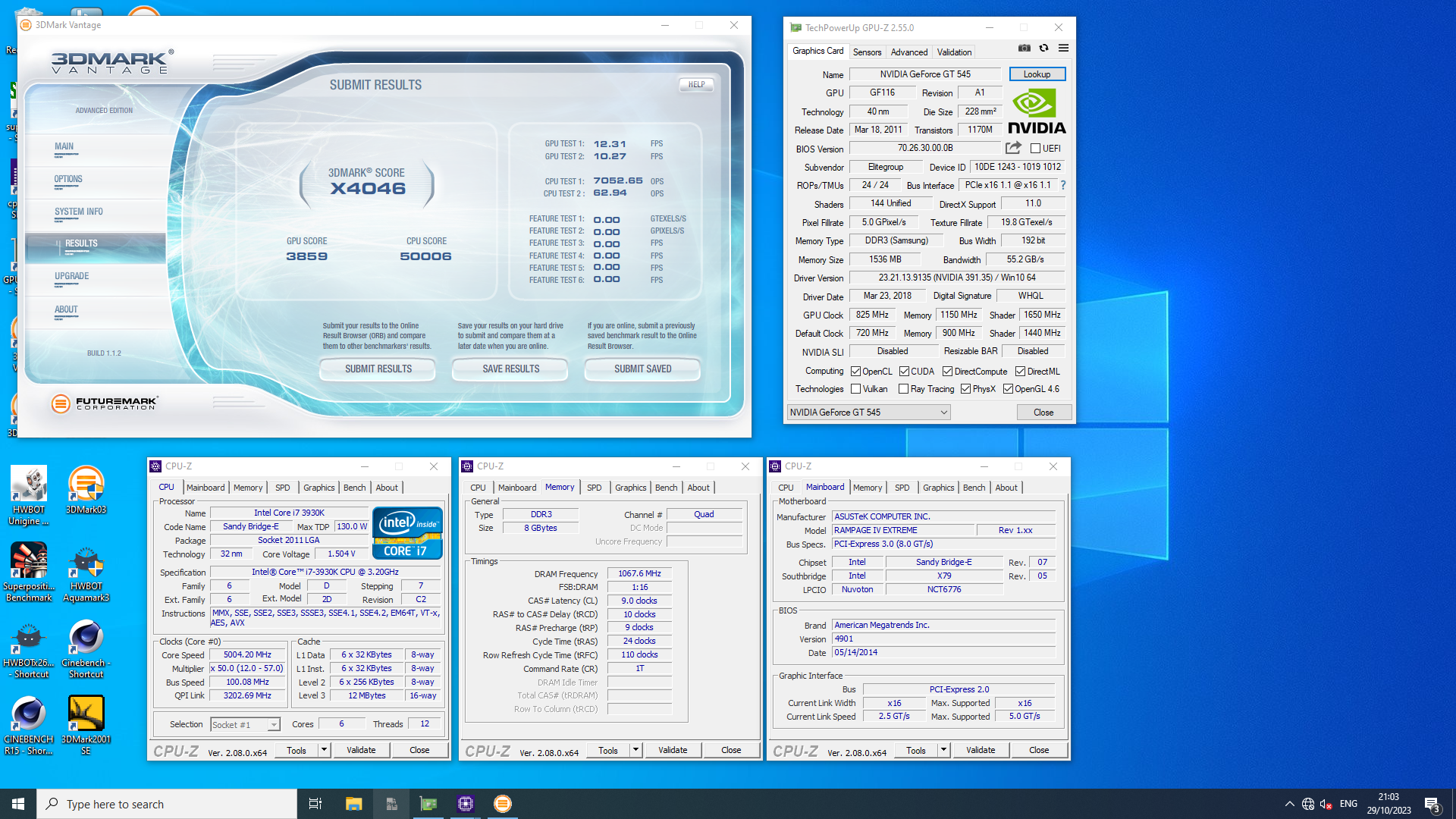Open Validation tab in GPU-Z
This screenshot has height=819, width=1456.
(x=954, y=52)
